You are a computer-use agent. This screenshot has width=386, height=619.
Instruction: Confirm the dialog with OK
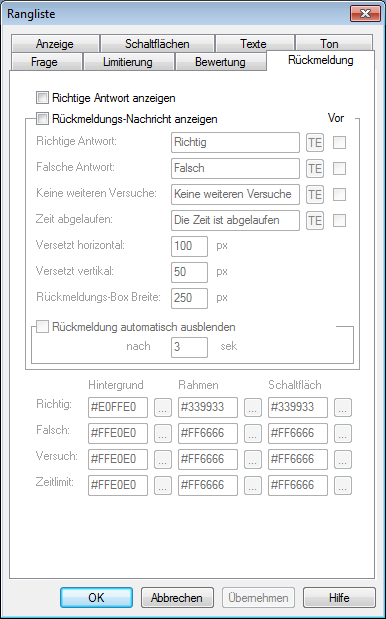(96, 597)
